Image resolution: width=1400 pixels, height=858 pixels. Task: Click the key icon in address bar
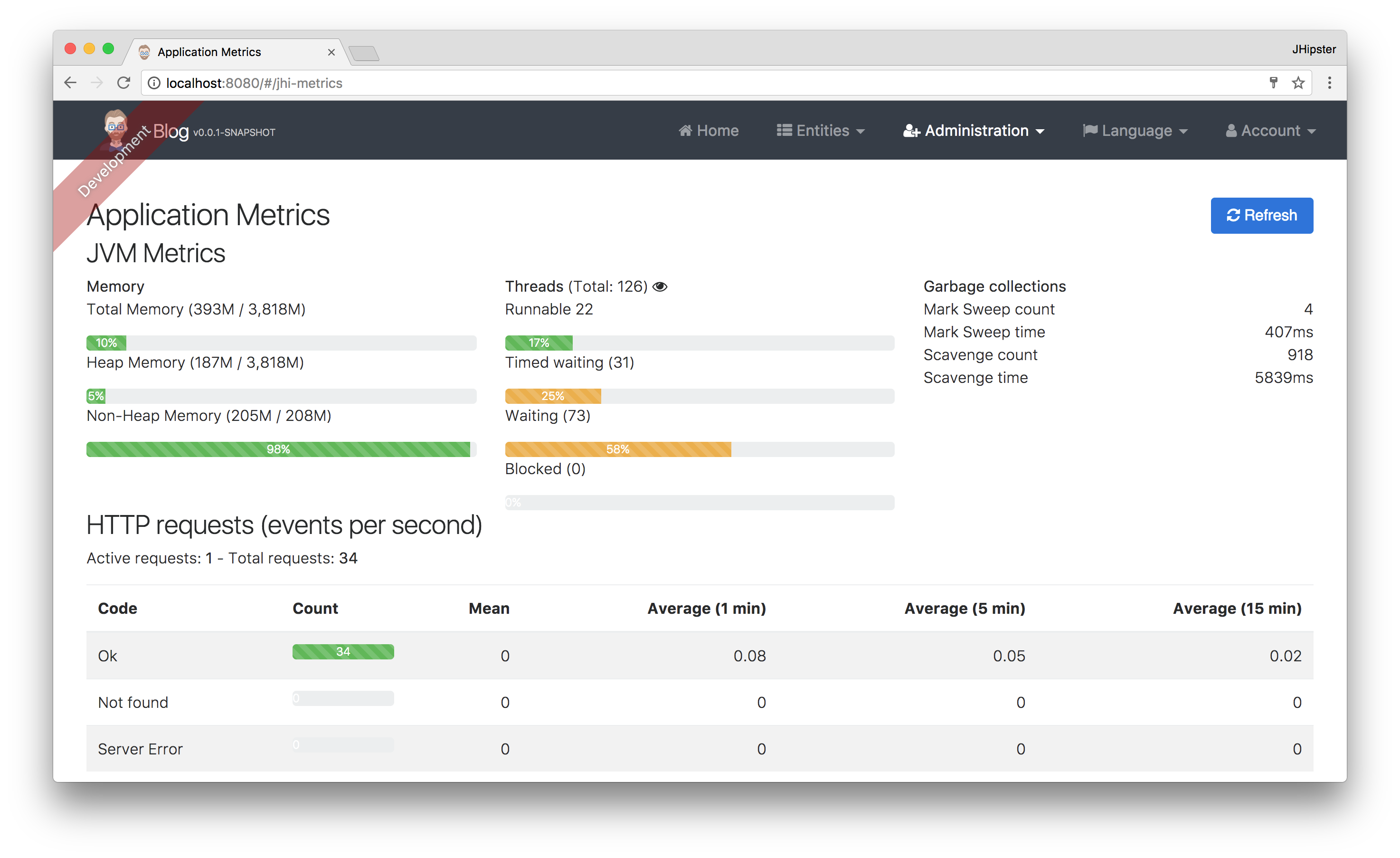point(1273,83)
